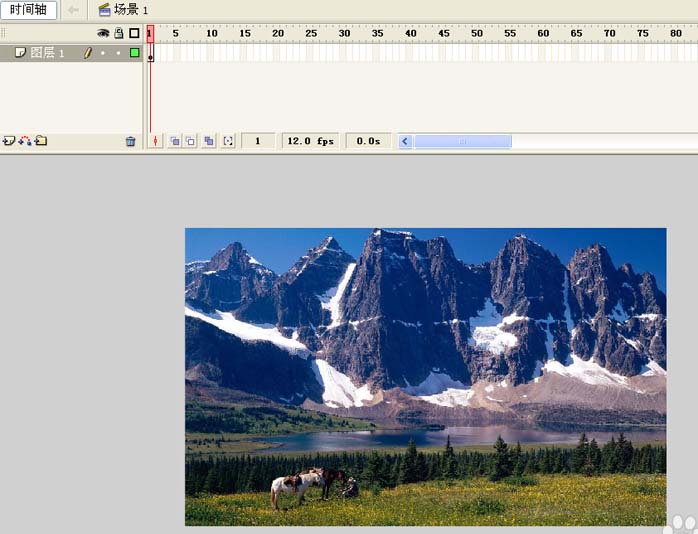This screenshot has width=698, height=534.
Task: Click frame 30 on the timeline ruler
Action: [344, 33]
